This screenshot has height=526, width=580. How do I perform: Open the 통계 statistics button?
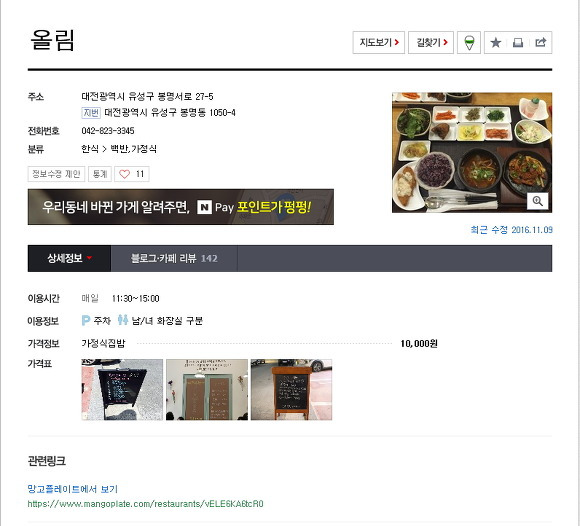(x=100, y=174)
